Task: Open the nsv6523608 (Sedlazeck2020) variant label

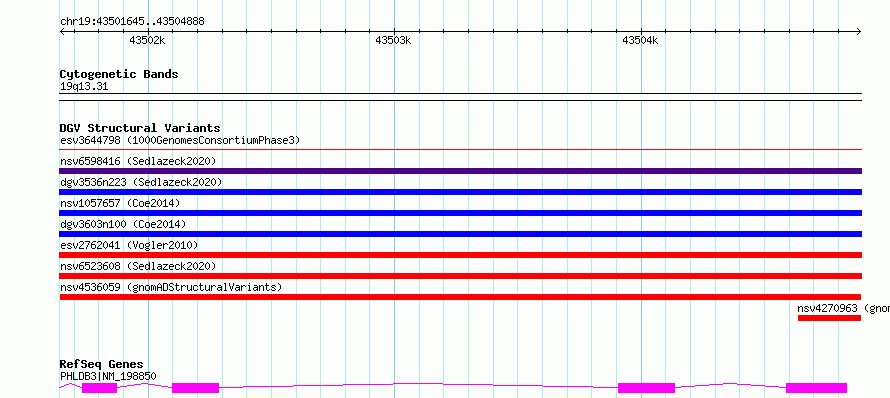Action: click(138, 266)
